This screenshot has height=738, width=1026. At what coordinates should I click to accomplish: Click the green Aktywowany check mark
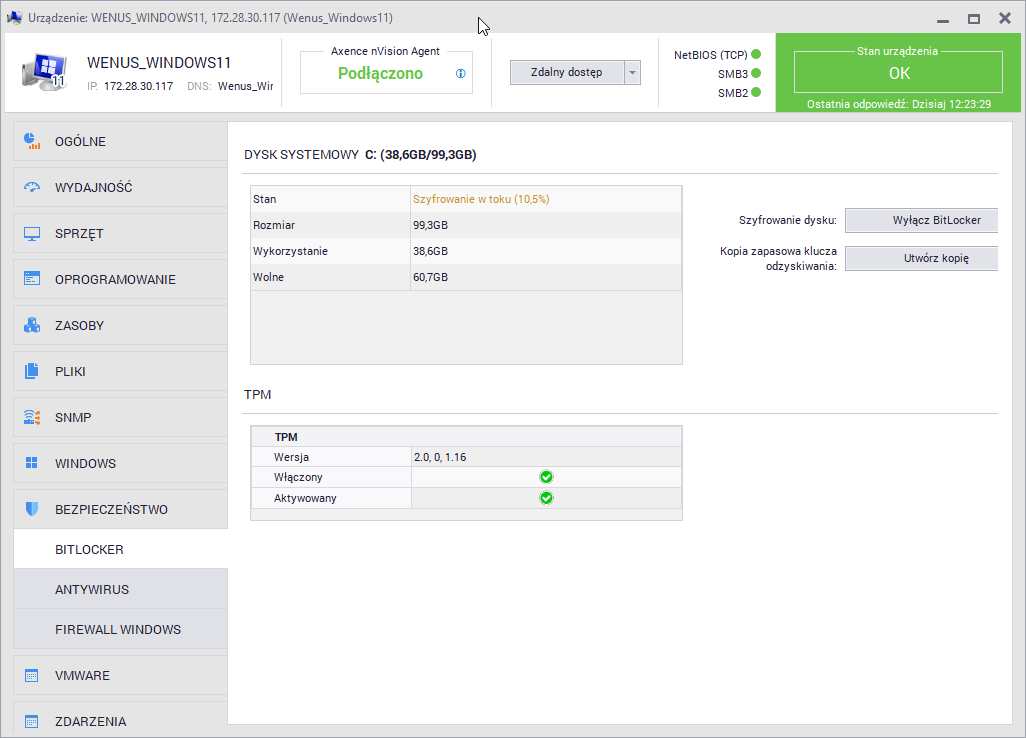pyautogui.click(x=546, y=498)
